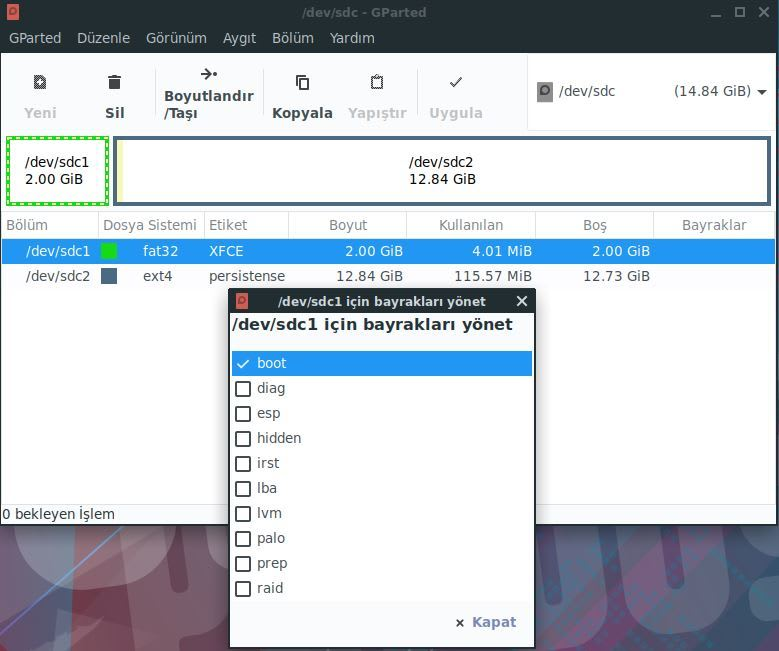Image resolution: width=779 pixels, height=651 pixels.
Task: Click the Sil trash can icon
Action: [x=114, y=82]
